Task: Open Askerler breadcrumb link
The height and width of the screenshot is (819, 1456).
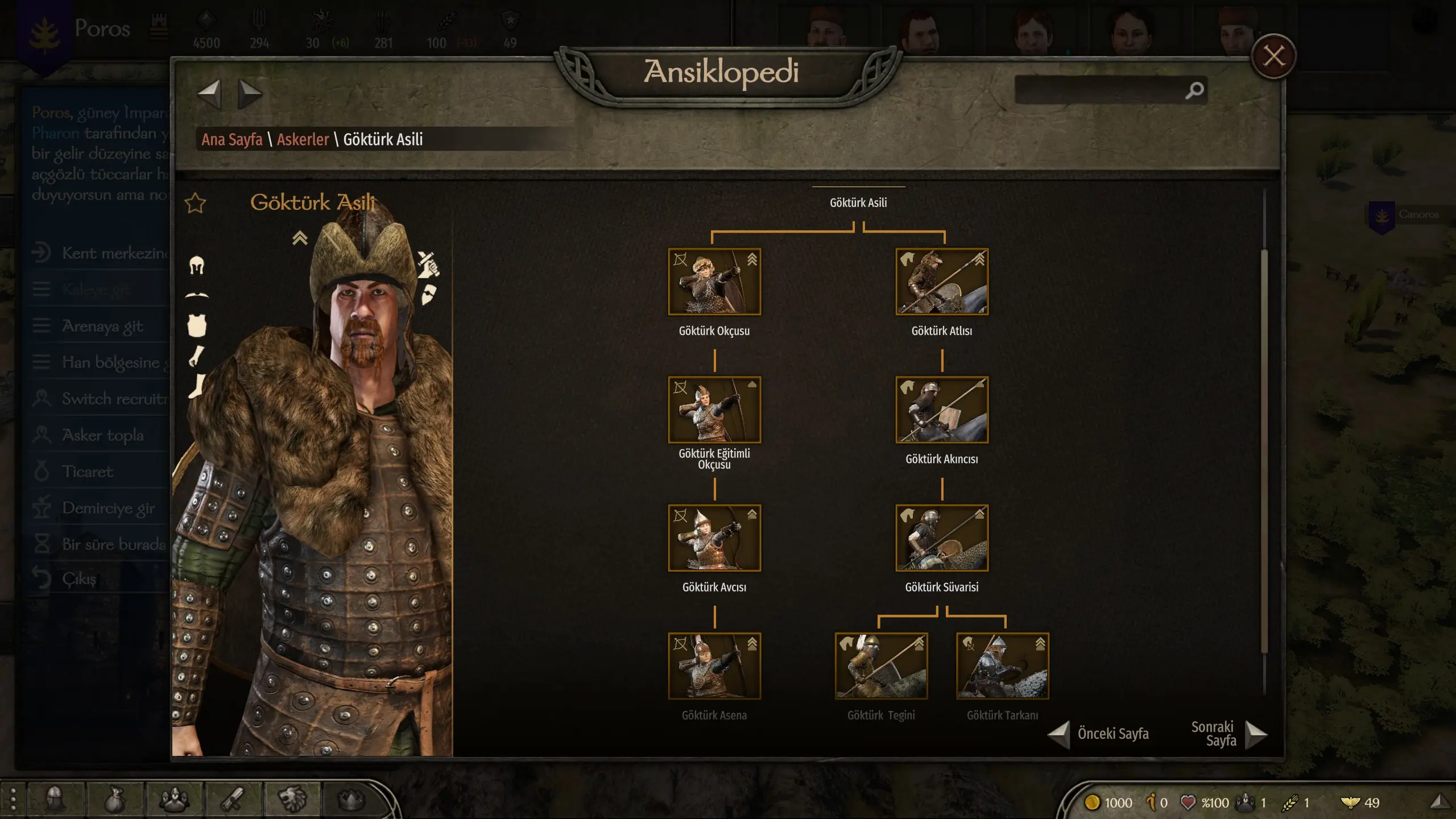Action: click(x=303, y=139)
